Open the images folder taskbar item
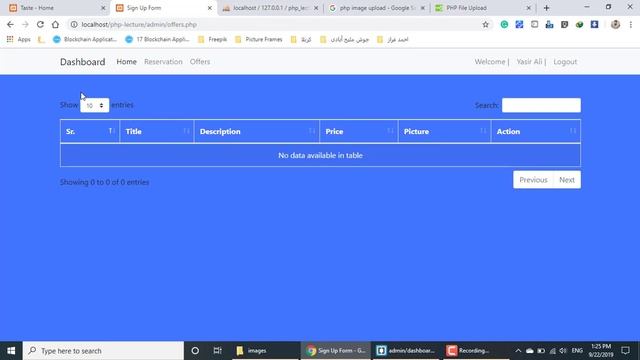Image resolution: width=640 pixels, height=360 pixels. click(265, 351)
